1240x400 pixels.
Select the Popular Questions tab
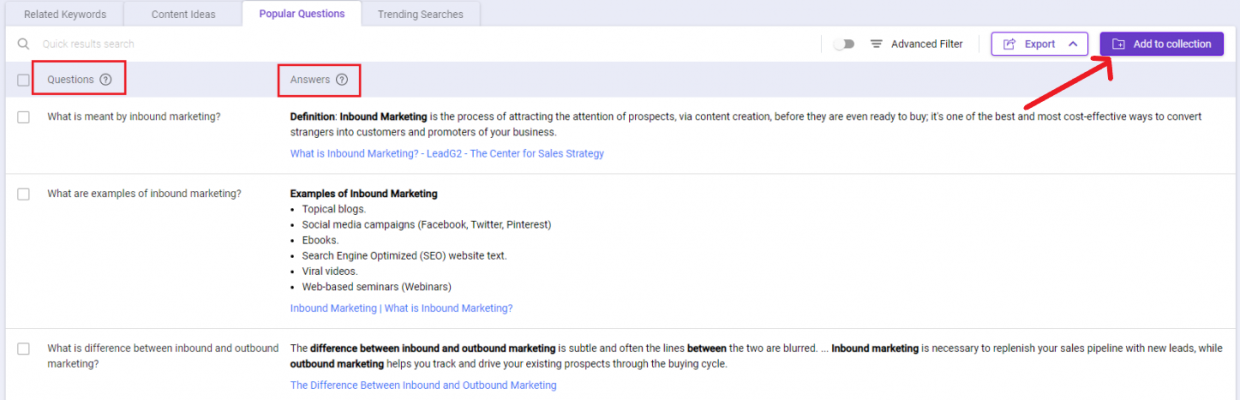click(x=302, y=14)
